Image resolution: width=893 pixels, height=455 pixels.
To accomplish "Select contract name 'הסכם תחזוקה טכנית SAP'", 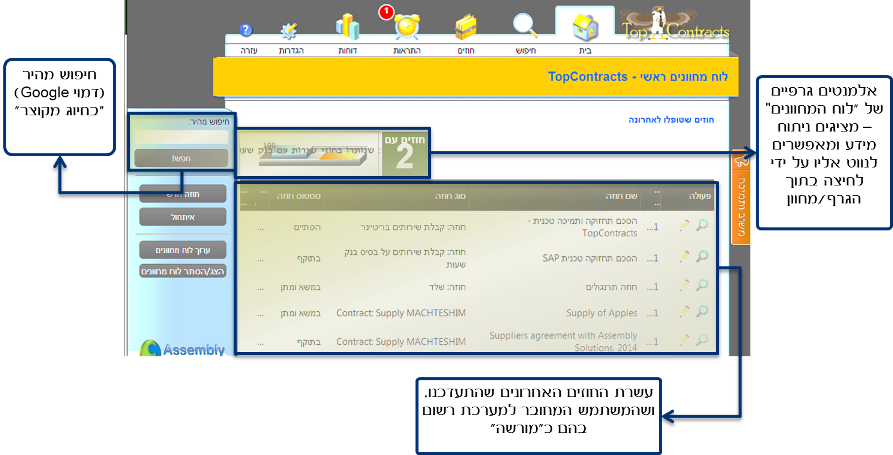I will [590, 258].
